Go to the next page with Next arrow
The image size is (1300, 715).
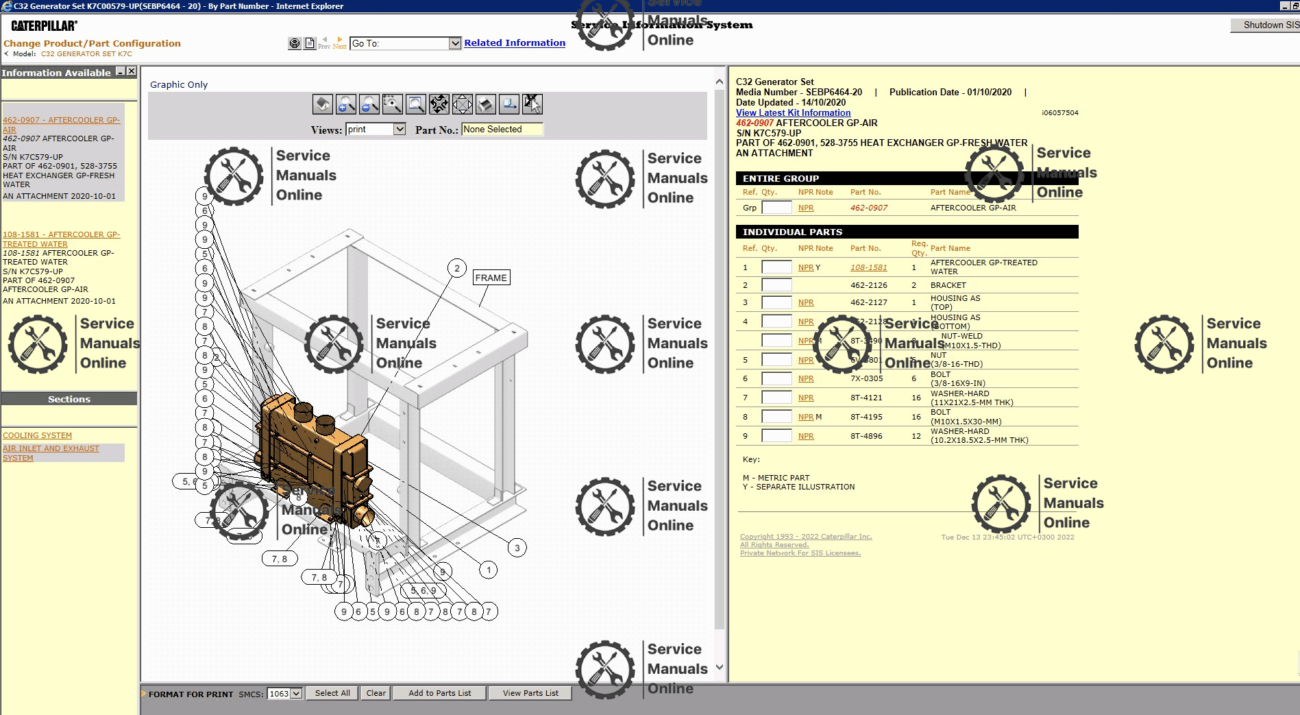pos(340,42)
